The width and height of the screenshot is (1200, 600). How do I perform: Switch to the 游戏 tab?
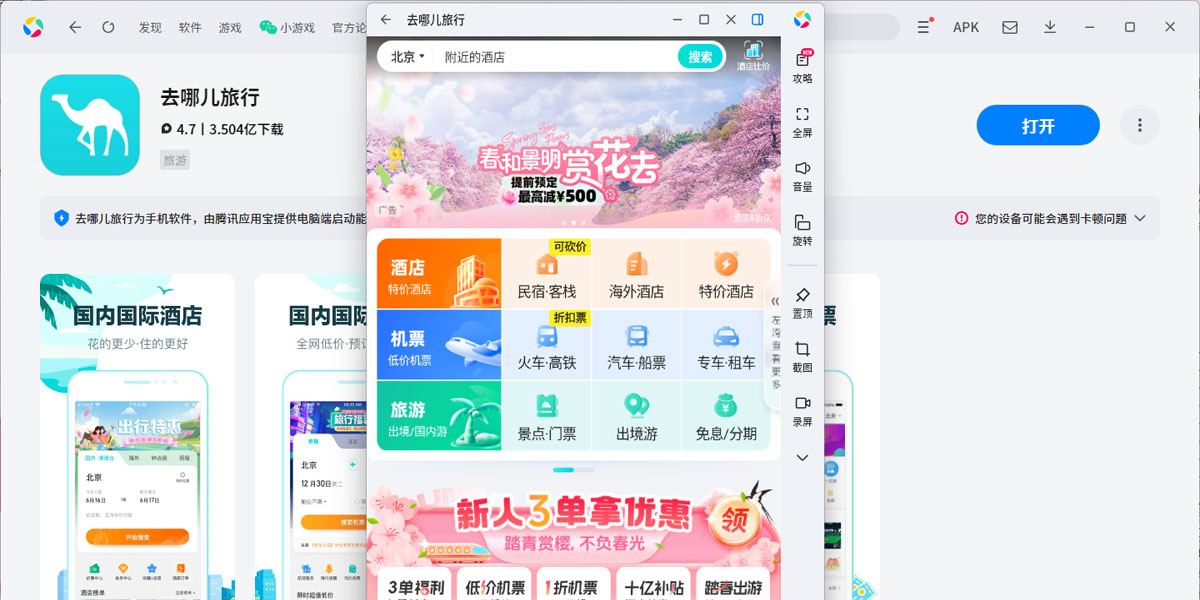(x=230, y=27)
